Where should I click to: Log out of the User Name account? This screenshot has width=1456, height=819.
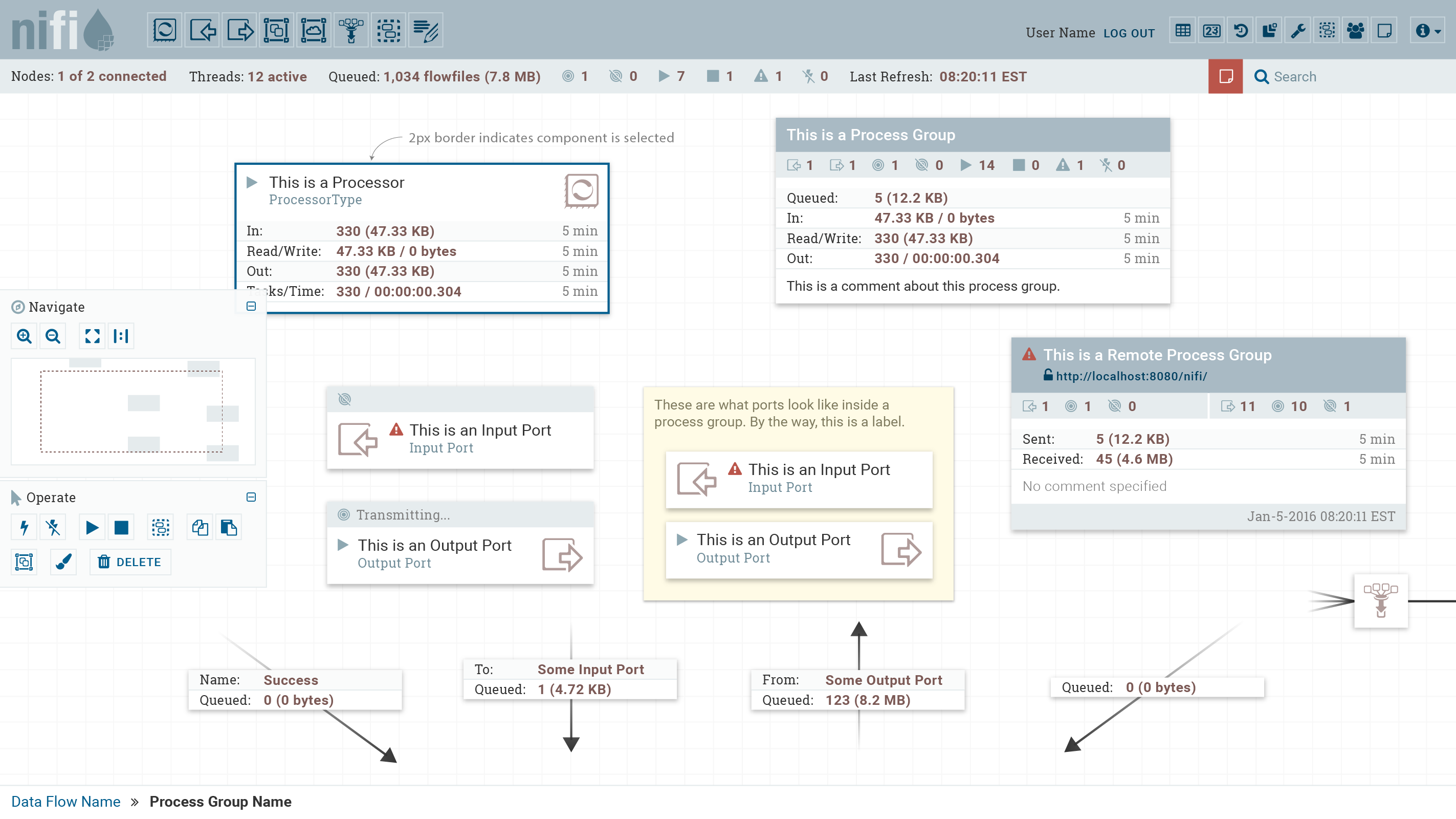coord(1129,33)
